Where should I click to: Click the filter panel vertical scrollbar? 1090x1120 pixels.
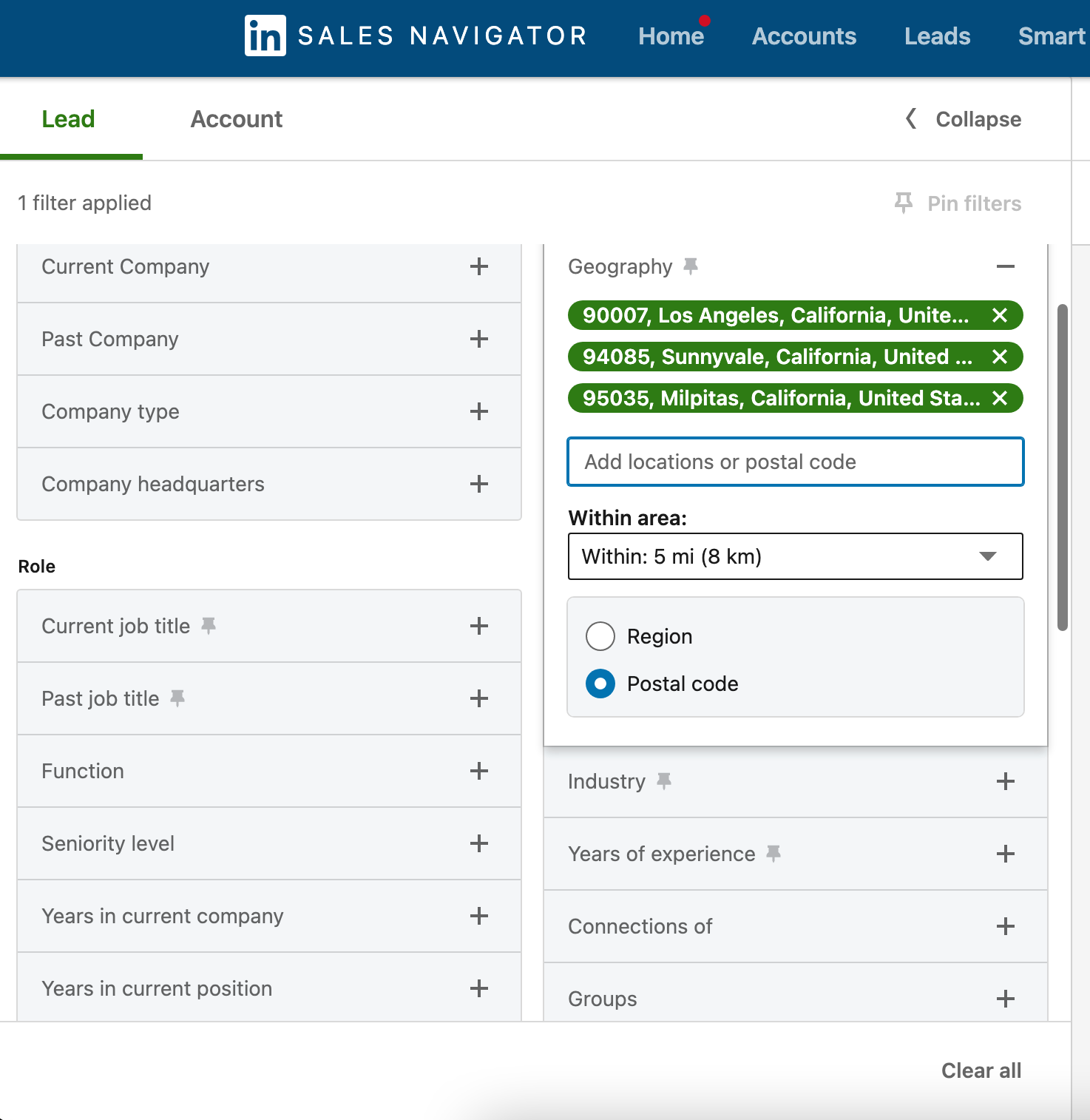[x=1063, y=468]
